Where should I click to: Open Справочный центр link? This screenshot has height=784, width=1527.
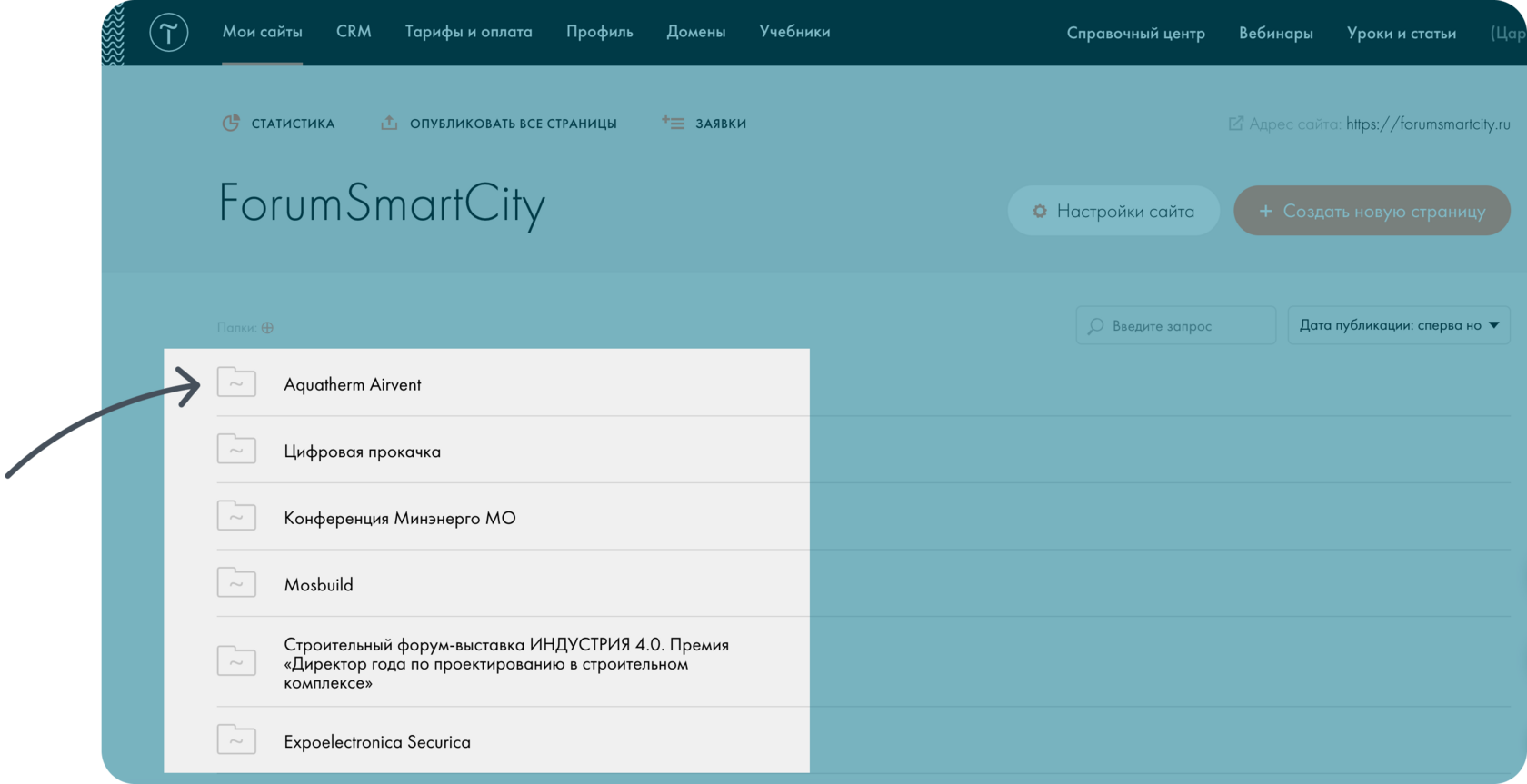tap(1136, 34)
